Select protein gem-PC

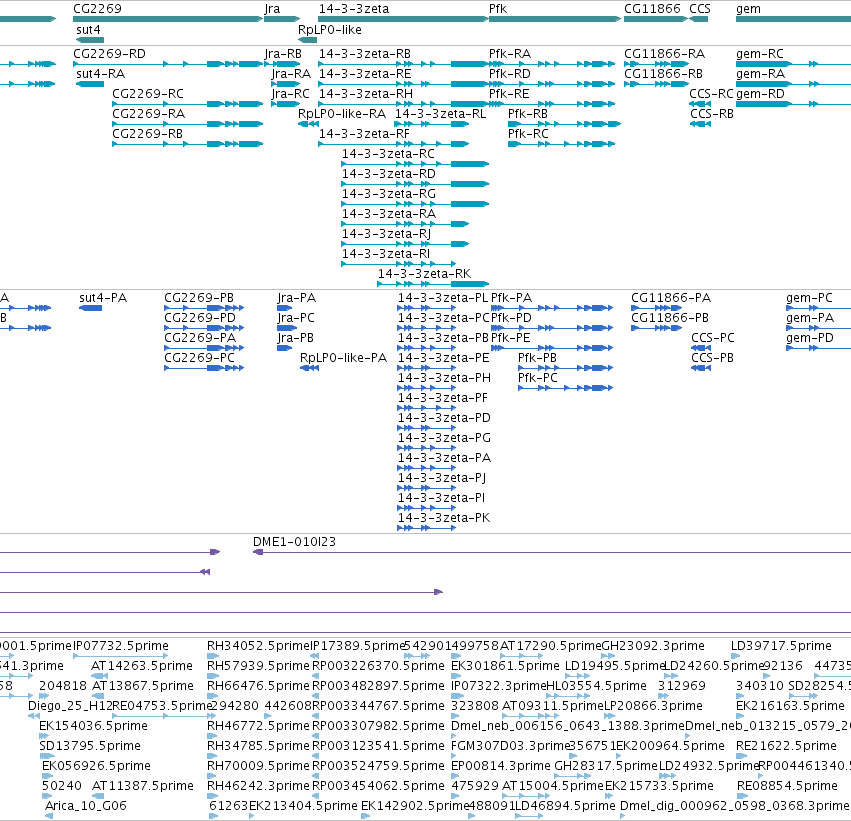click(818, 308)
